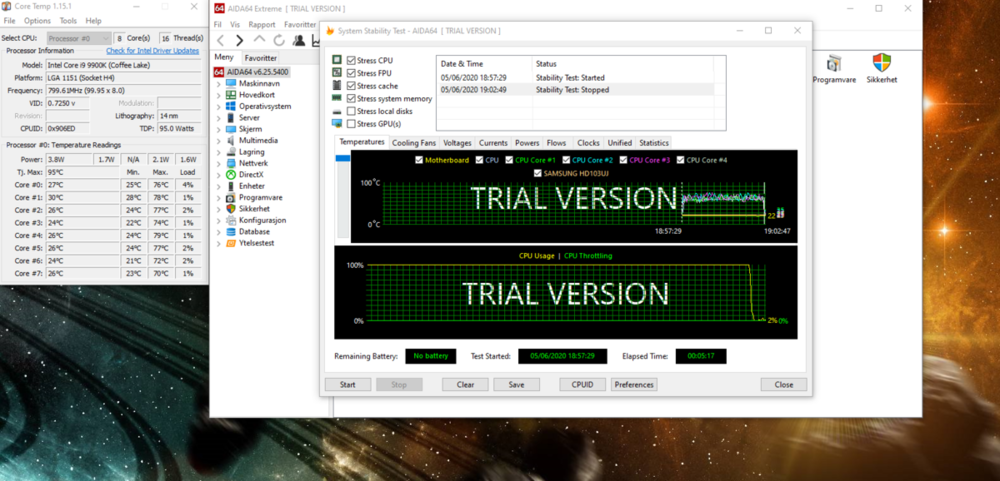Expand the DirectX tree node

click(219, 175)
